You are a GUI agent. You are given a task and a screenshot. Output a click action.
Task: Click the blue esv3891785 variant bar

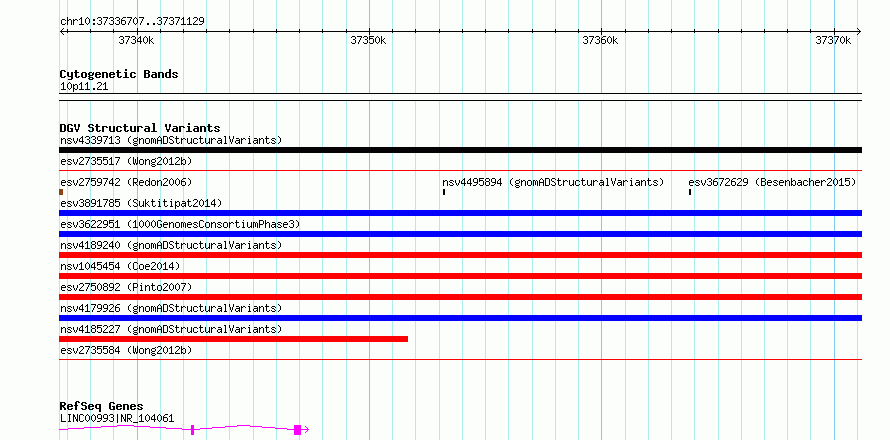(x=460, y=213)
